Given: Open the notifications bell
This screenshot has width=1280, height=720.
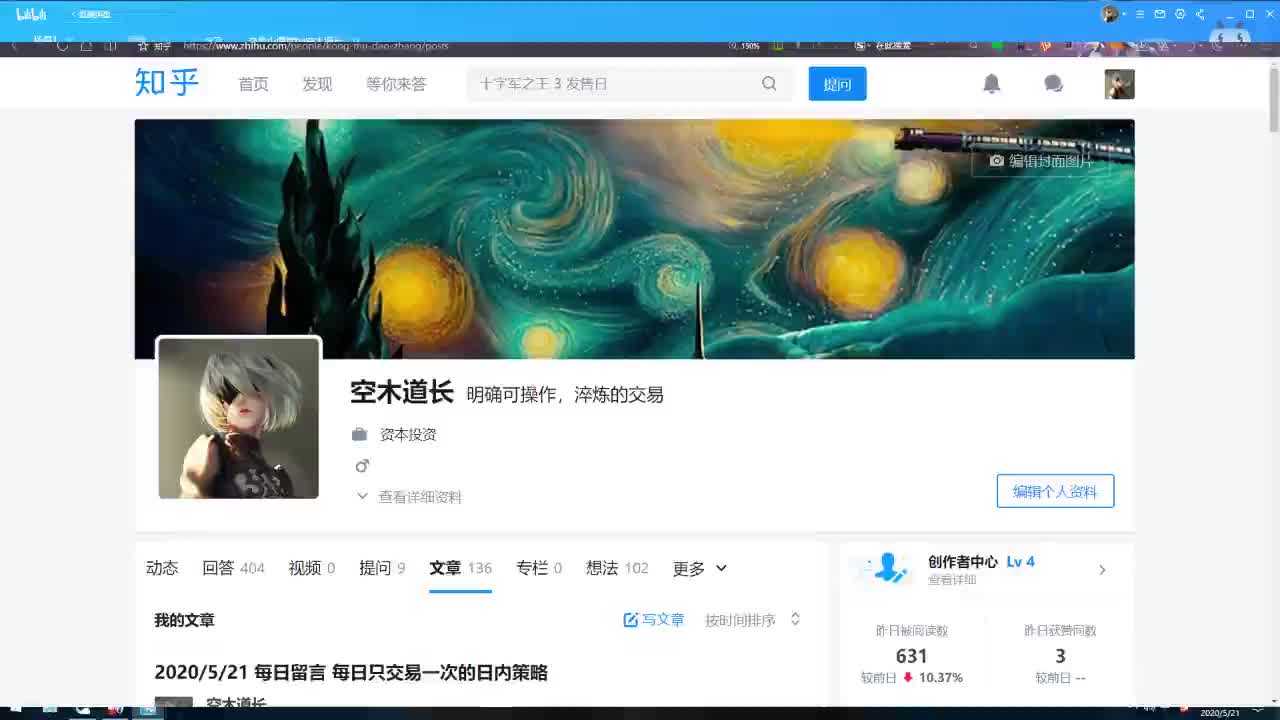Looking at the screenshot, I should point(991,84).
